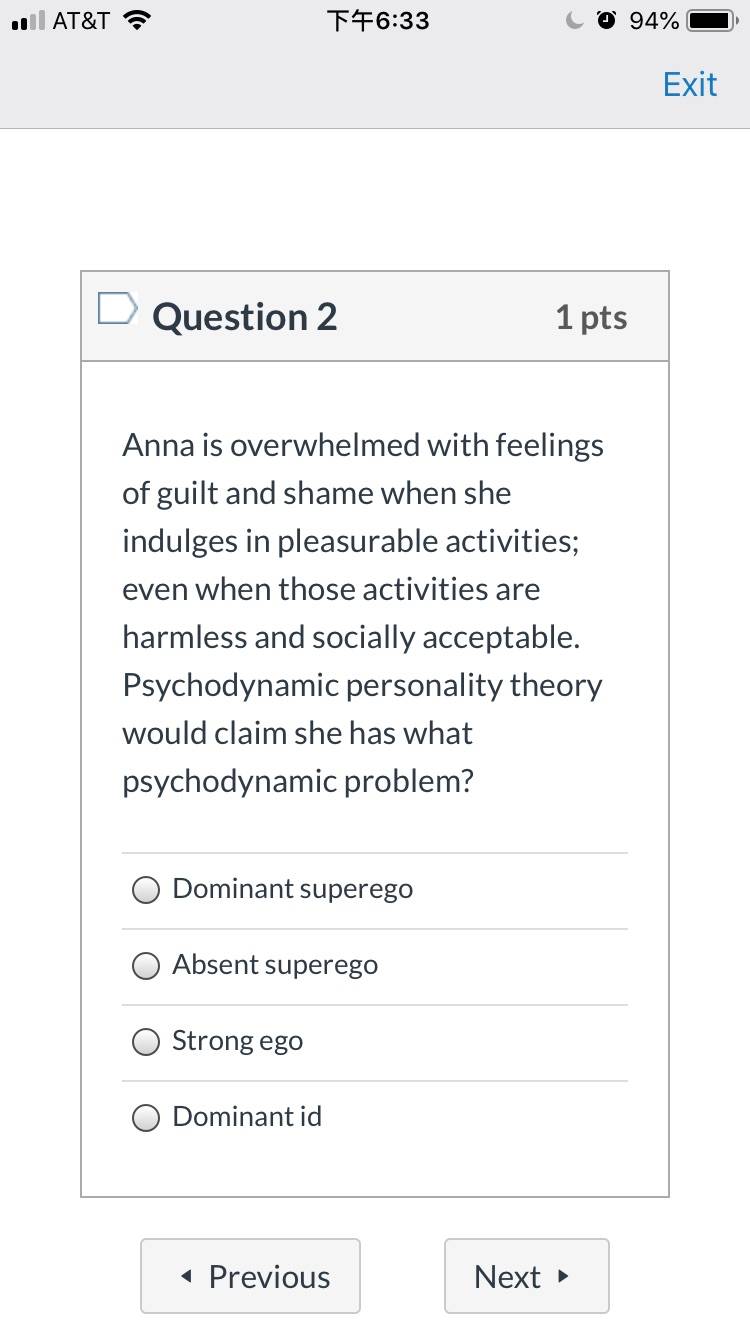The height and width of the screenshot is (1334, 750).
Task: Select the Strong ego radio button
Action: (147, 1042)
